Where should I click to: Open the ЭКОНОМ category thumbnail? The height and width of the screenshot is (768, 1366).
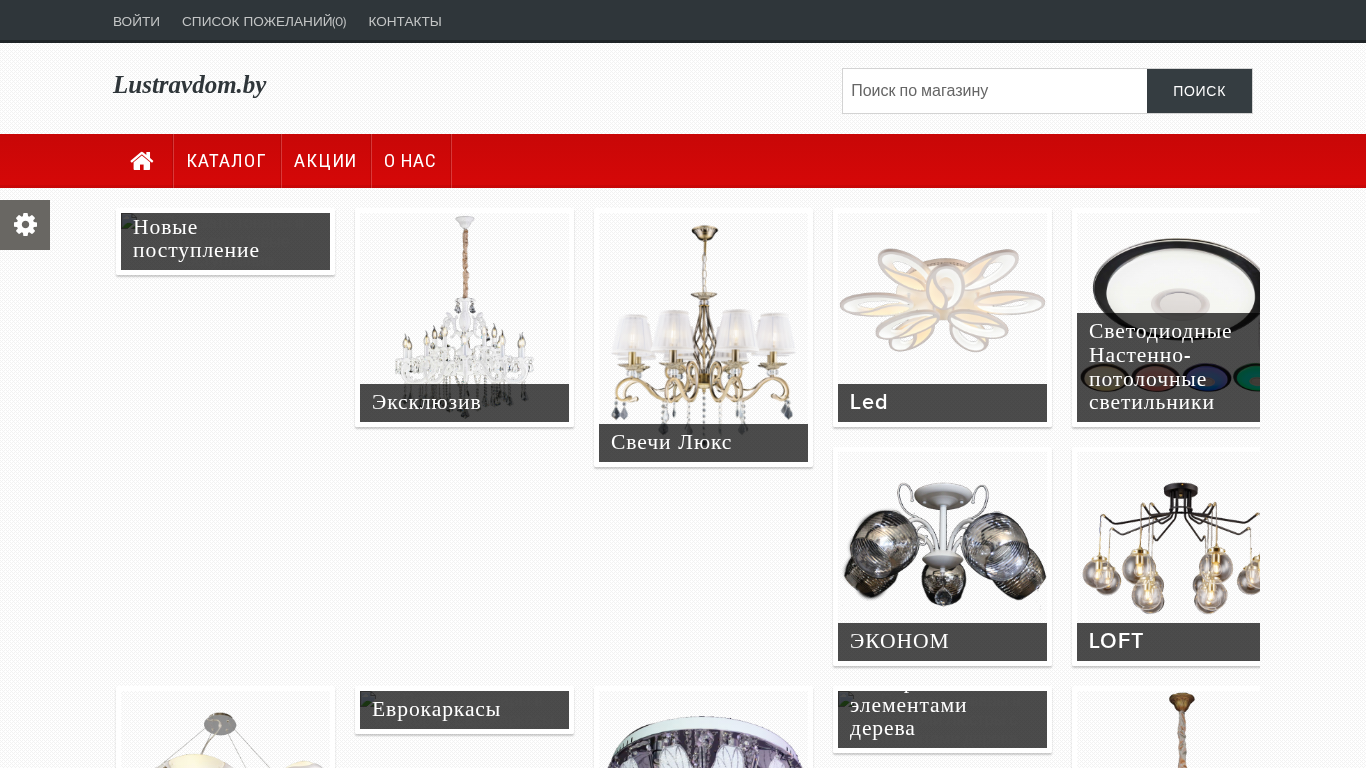click(x=942, y=556)
